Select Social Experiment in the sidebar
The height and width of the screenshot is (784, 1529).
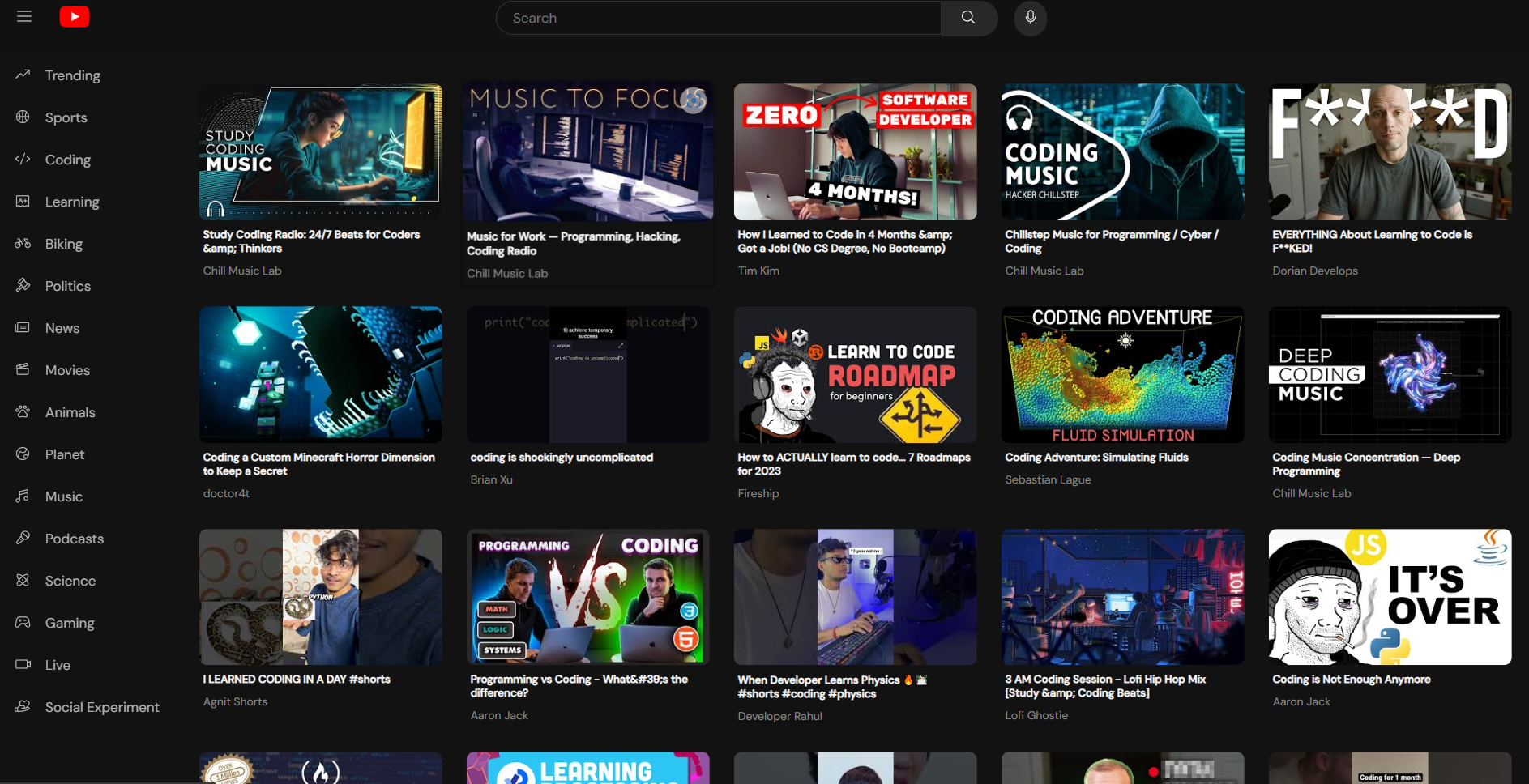coord(102,707)
